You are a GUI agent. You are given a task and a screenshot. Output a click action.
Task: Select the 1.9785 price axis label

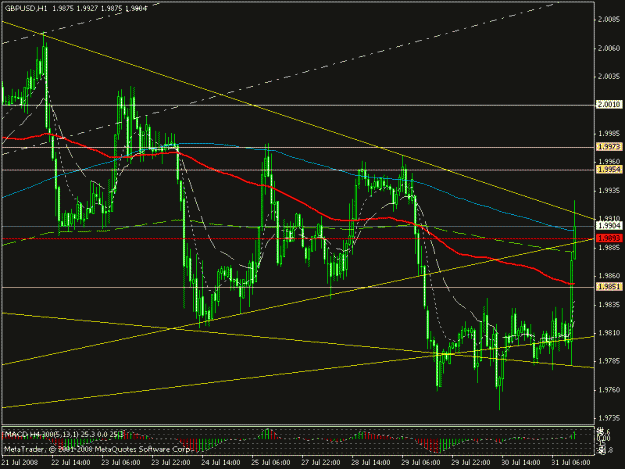pos(609,361)
